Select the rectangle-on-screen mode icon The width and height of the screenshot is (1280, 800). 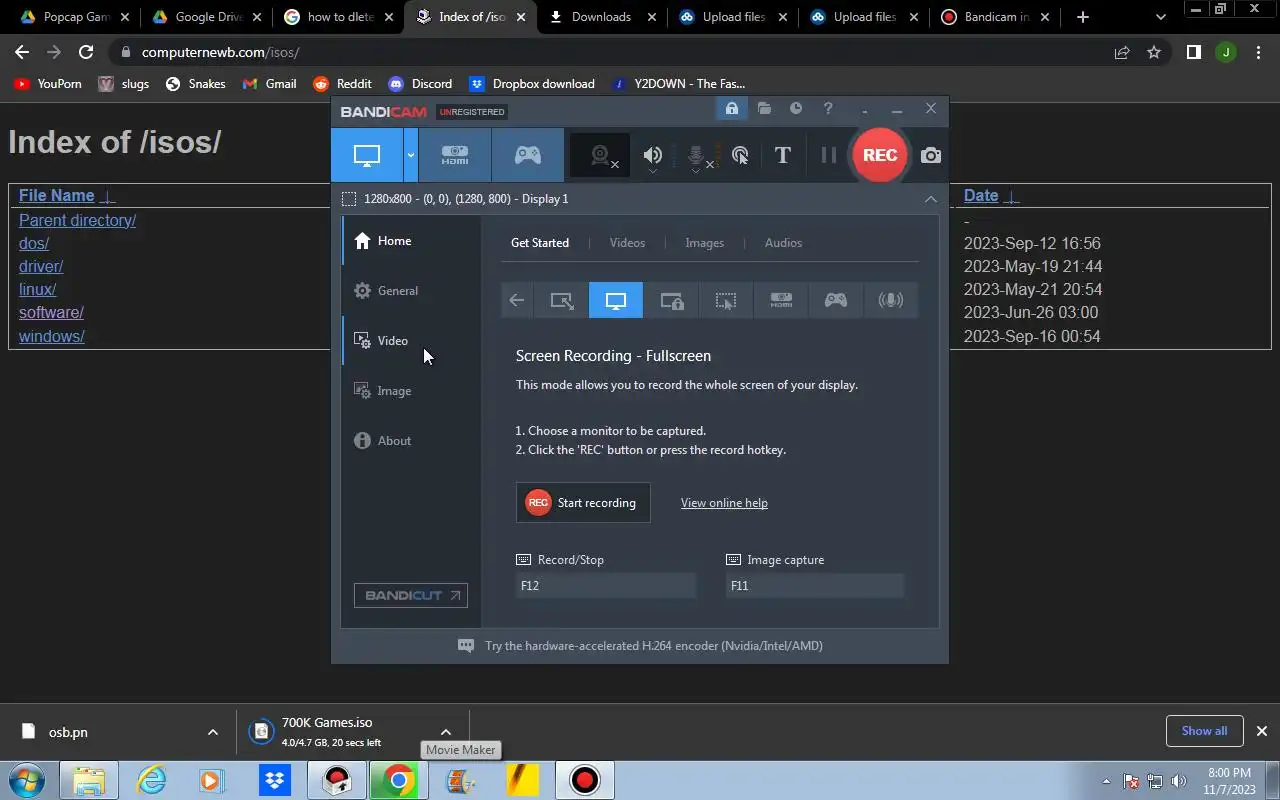pyautogui.click(x=562, y=300)
